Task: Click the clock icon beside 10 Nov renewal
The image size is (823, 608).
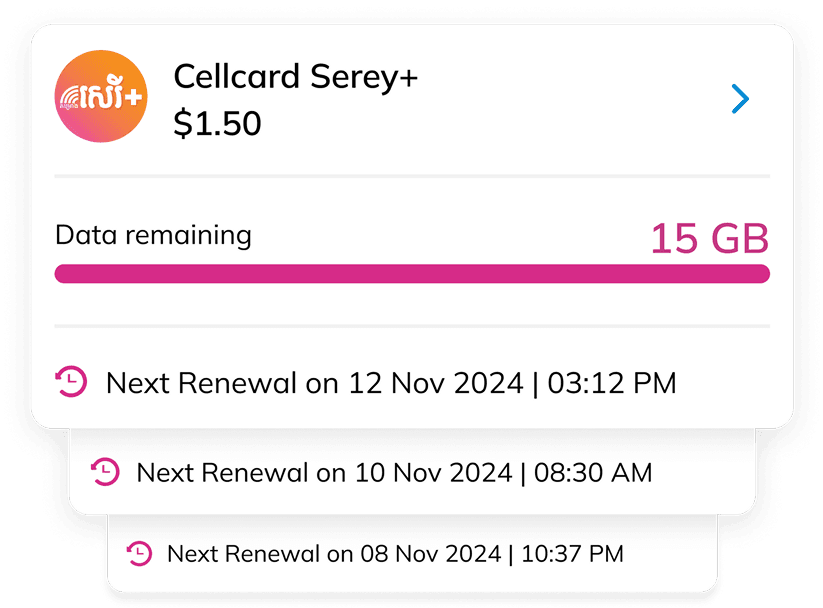Action: point(105,472)
